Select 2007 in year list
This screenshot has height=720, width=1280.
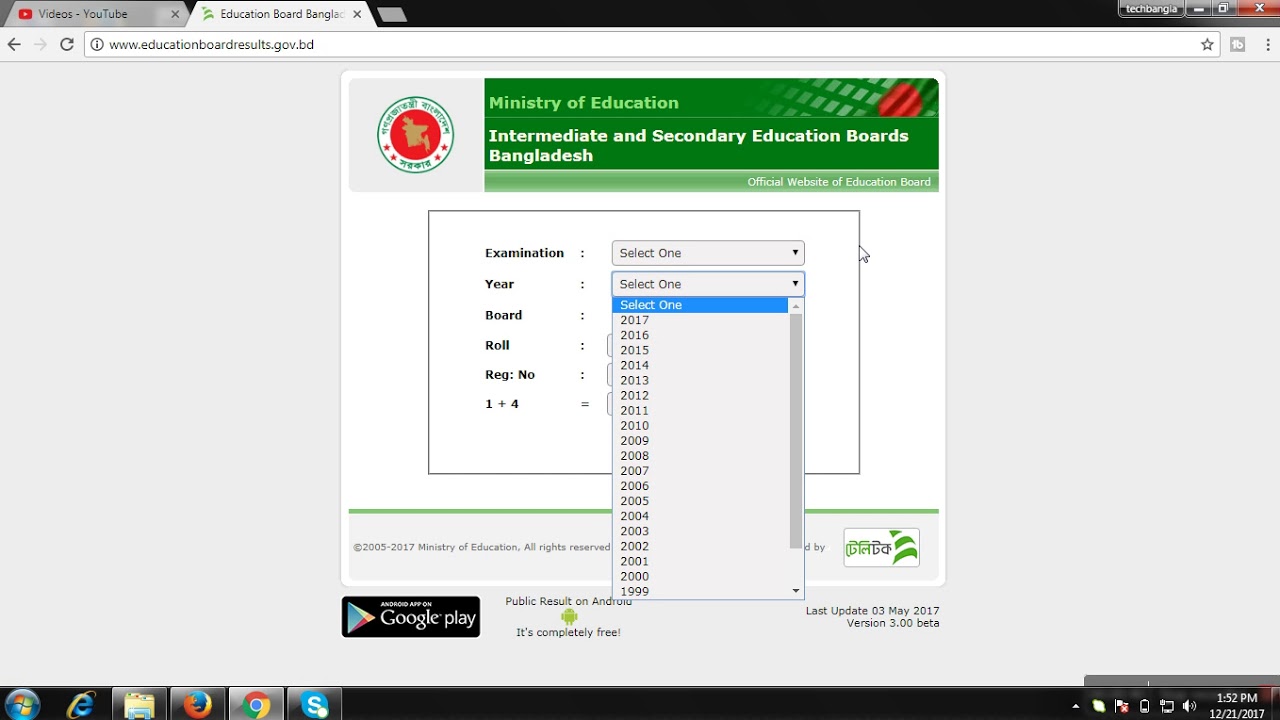[700, 471]
